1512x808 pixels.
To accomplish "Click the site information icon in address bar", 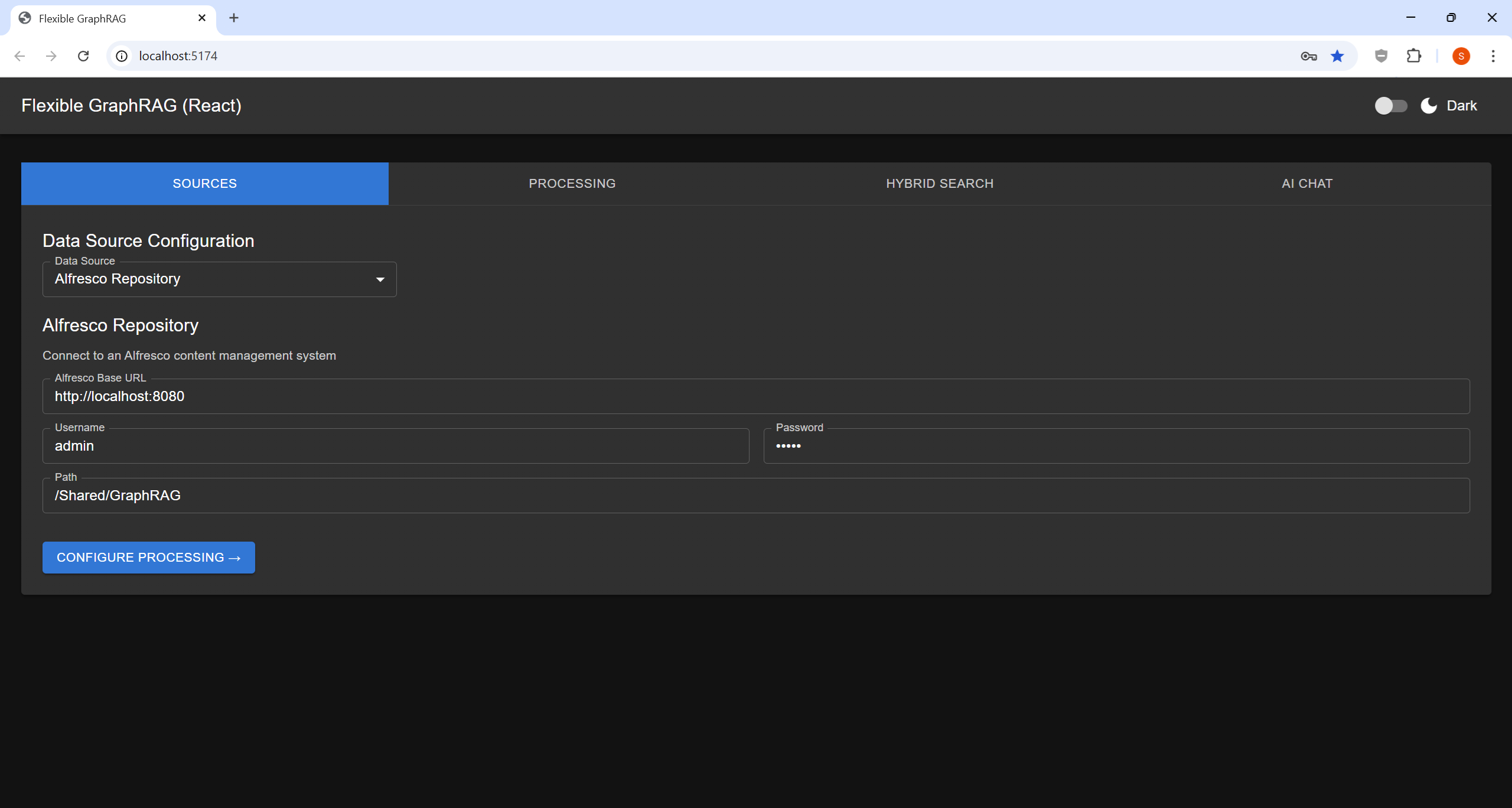I will [122, 56].
